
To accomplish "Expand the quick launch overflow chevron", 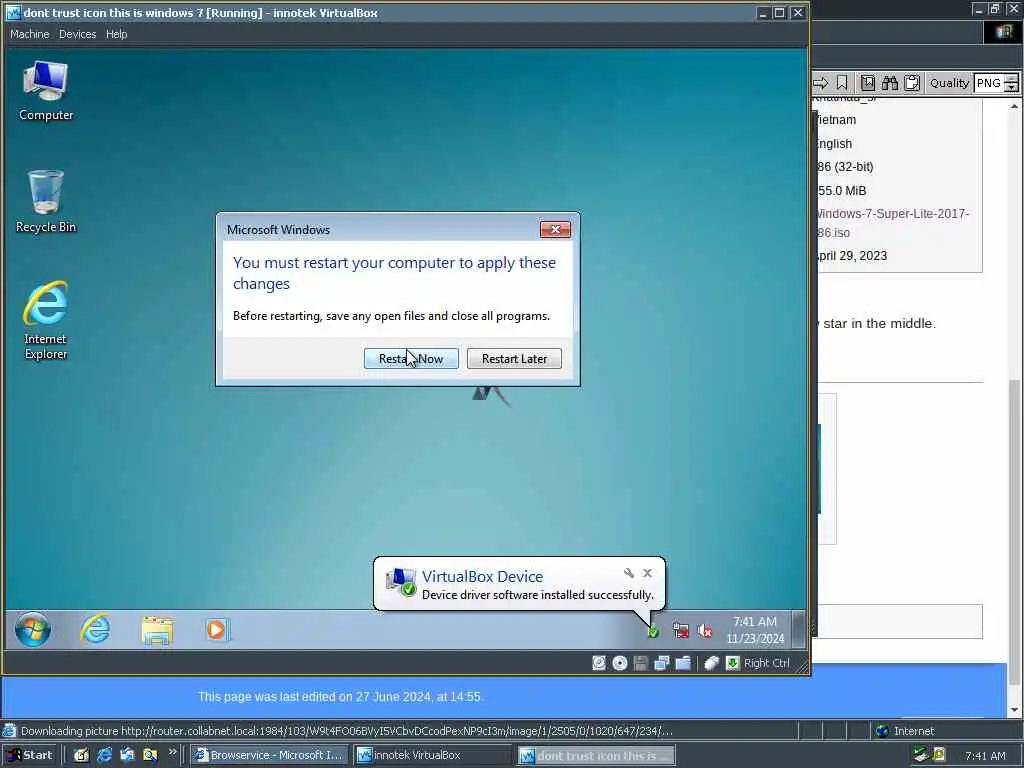I will tap(172, 752).
